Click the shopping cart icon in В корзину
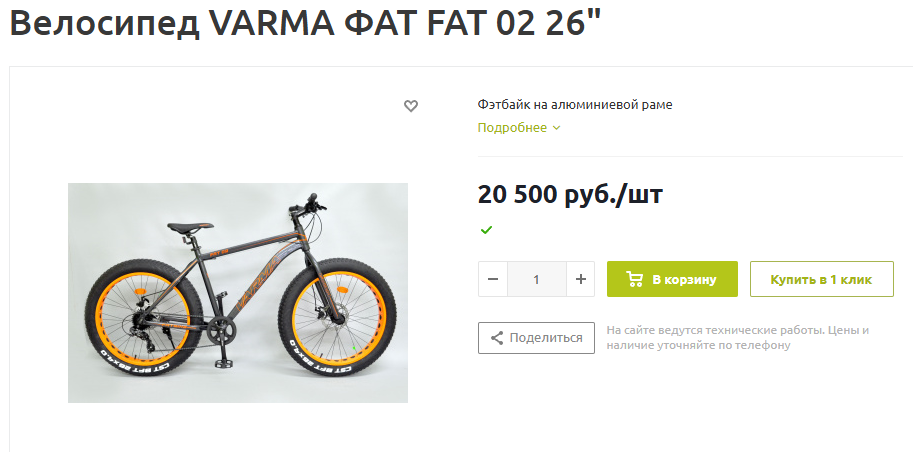The image size is (913, 452). point(635,279)
